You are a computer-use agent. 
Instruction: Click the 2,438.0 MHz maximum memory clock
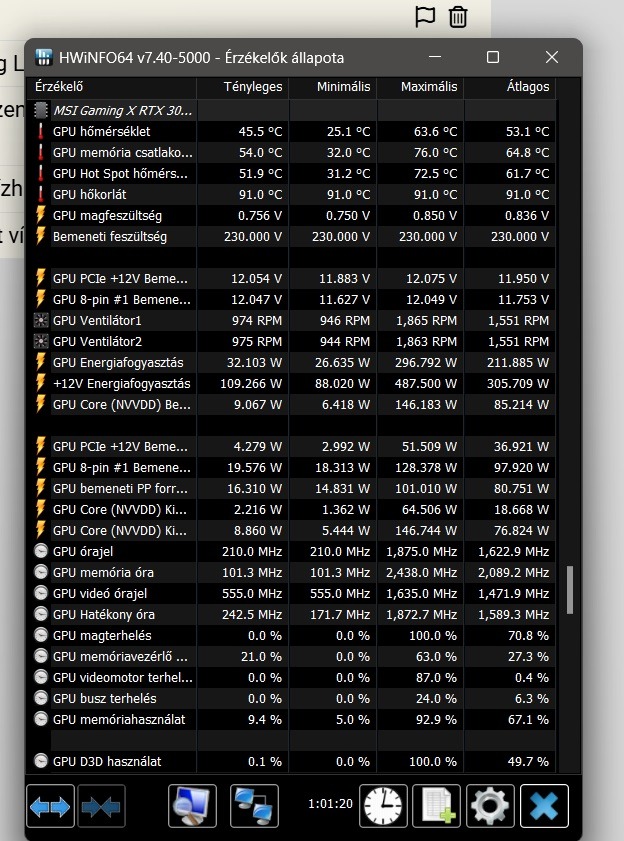click(422, 572)
